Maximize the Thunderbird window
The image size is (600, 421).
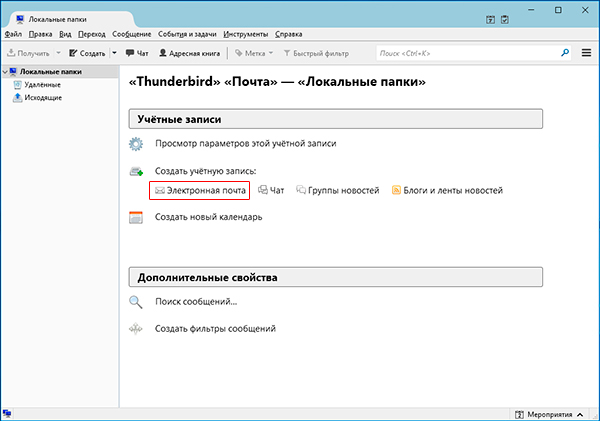pos(558,10)
